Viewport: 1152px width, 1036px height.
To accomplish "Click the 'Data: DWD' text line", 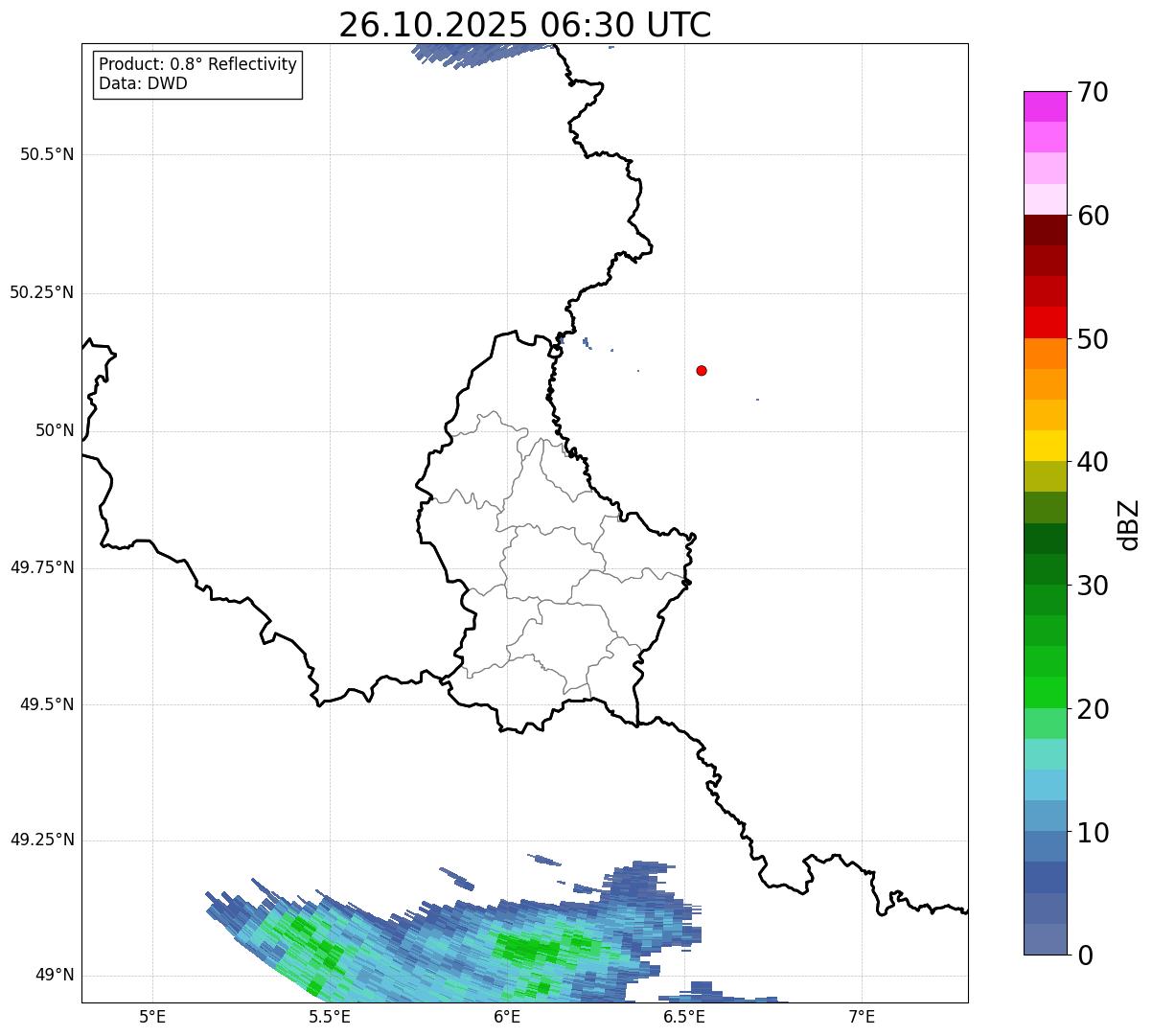I will (143, 83).
